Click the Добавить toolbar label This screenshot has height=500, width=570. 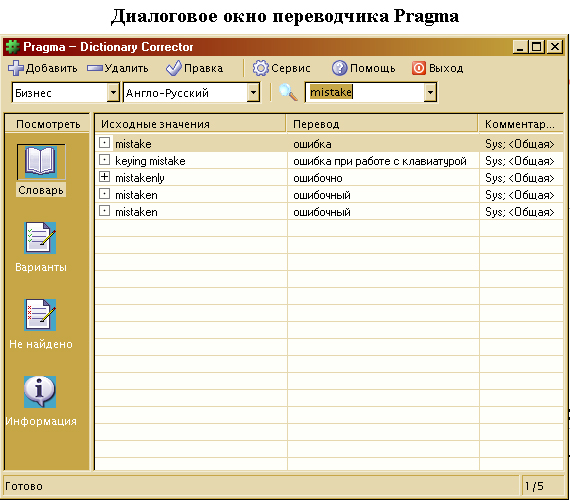pos(52,68)
